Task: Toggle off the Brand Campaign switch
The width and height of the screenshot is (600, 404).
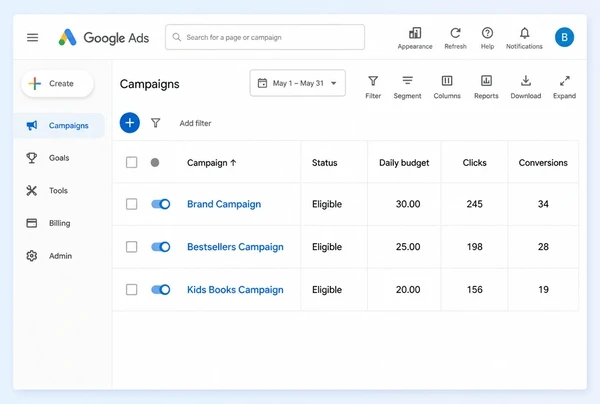Action: (x=161, y=204)
